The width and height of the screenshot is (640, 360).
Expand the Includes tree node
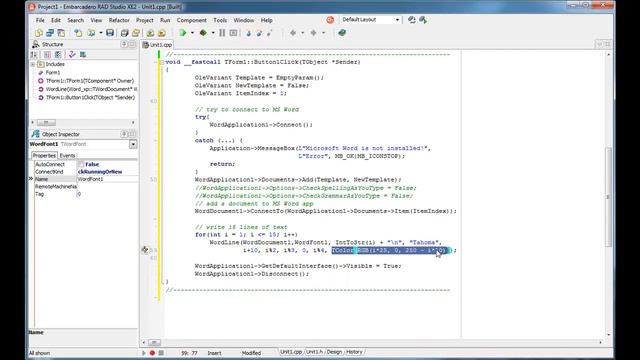tap(33, 64)
